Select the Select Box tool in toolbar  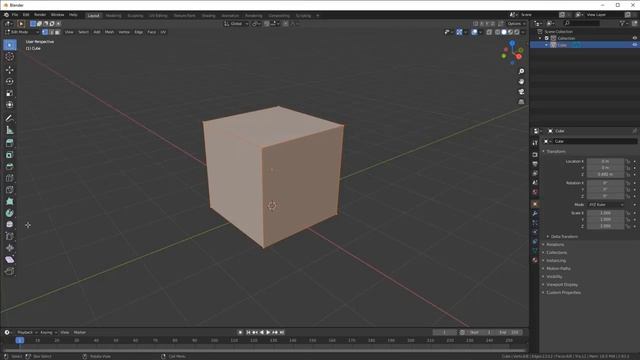pos(10,44)
